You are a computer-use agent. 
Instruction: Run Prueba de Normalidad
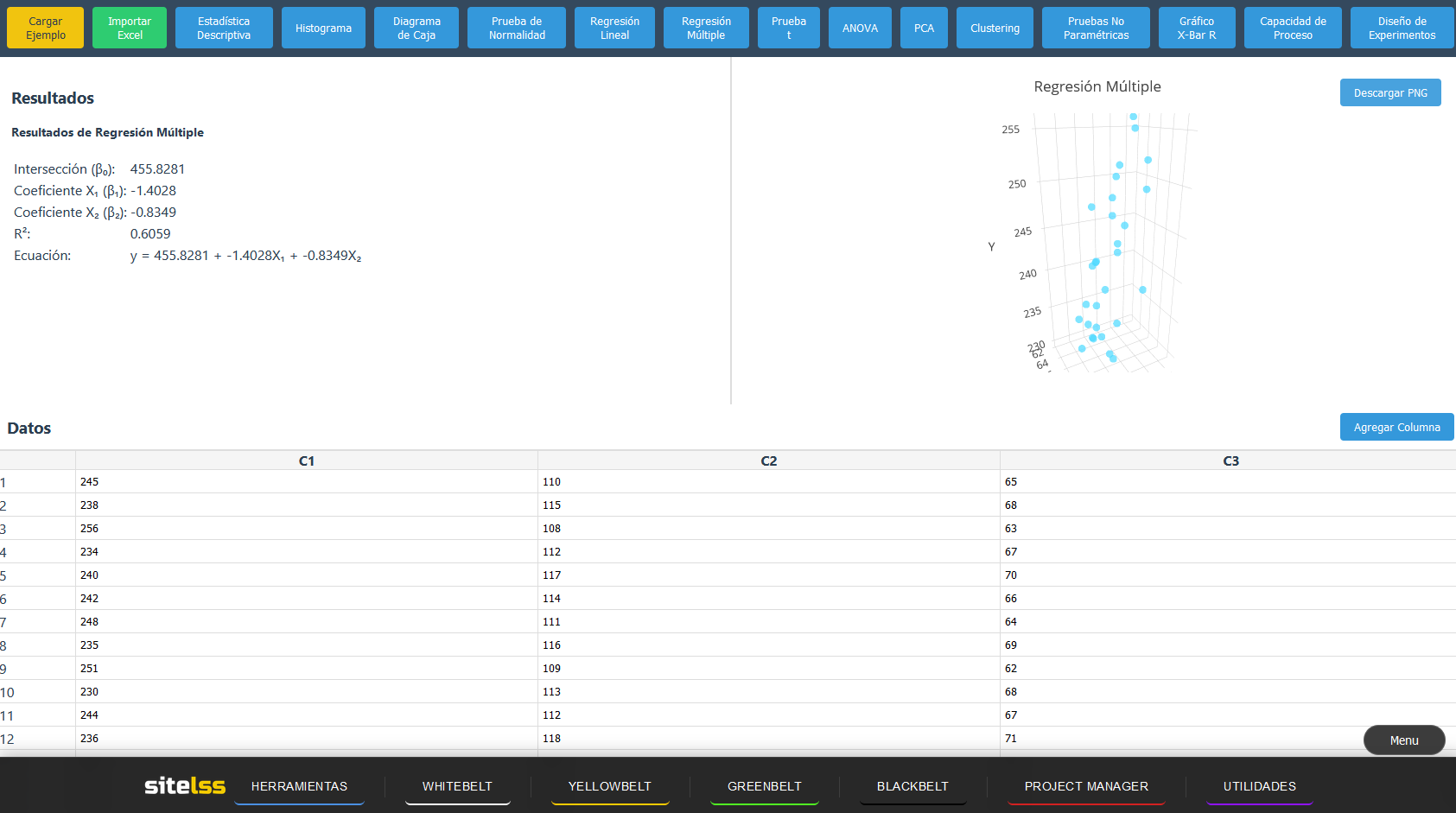pyautogui.click(x=517, y=28)
